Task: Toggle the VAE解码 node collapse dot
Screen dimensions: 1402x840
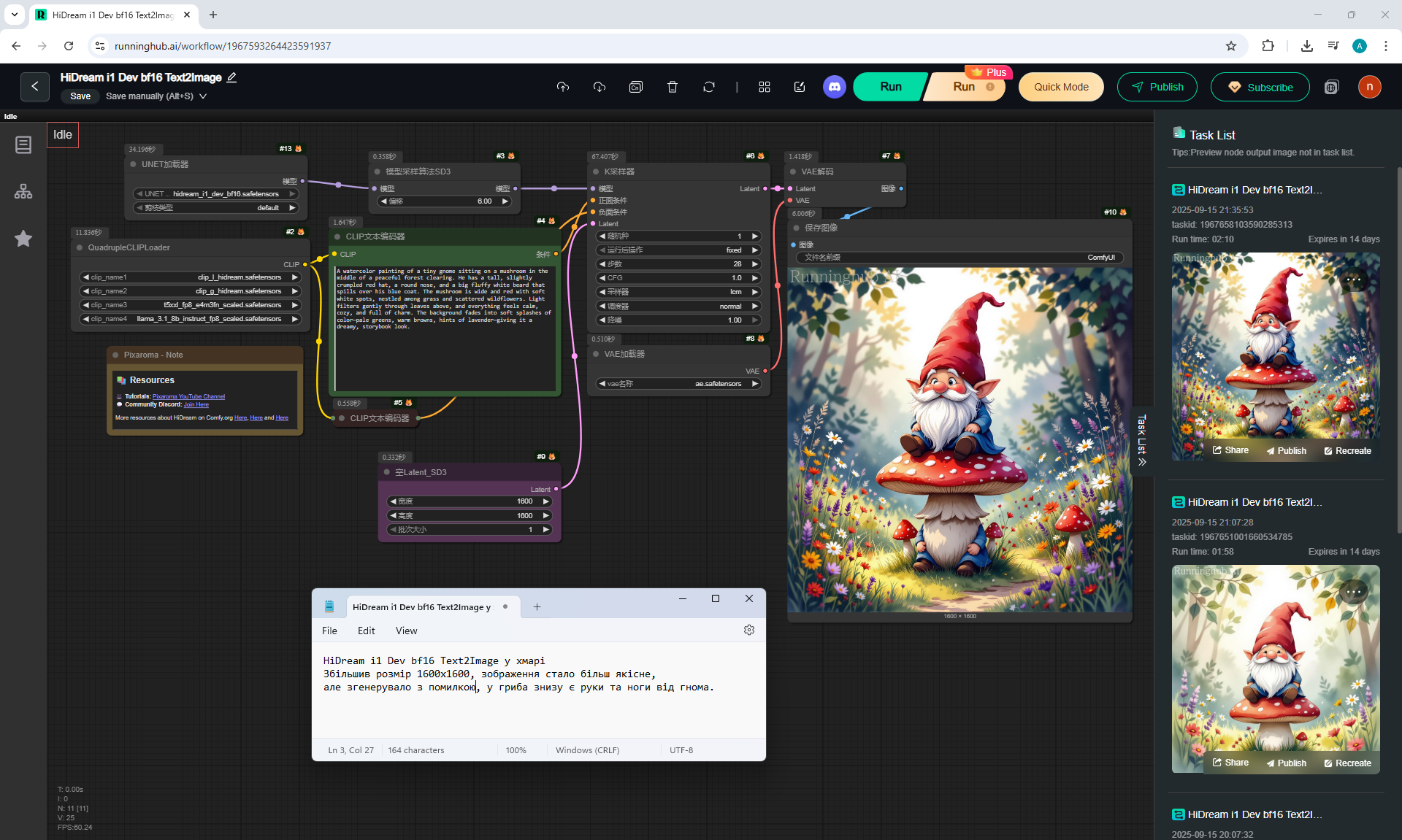Action: 793,172
